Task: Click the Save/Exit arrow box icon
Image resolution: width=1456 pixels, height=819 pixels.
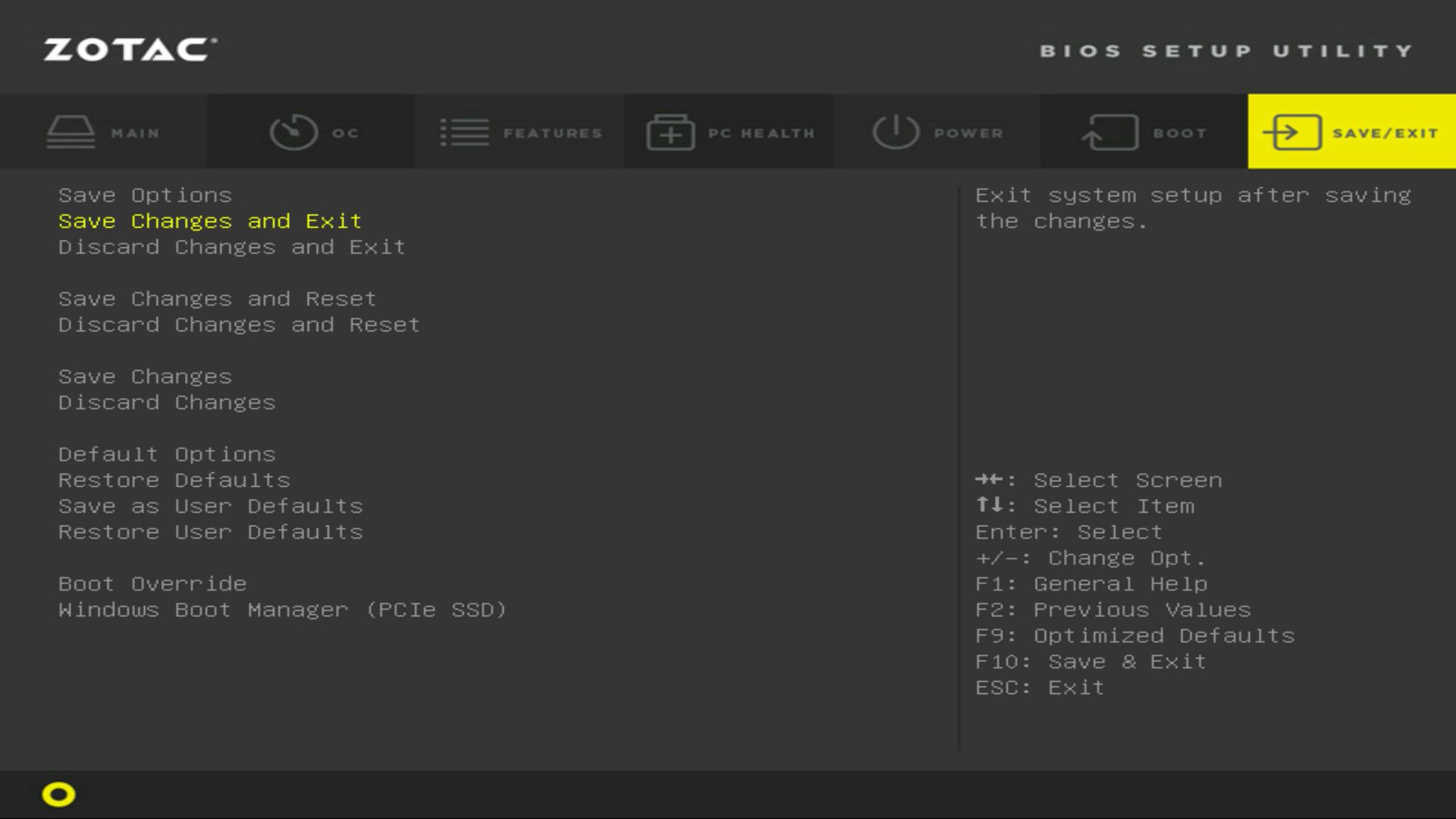Action: tap(1291, 132)
